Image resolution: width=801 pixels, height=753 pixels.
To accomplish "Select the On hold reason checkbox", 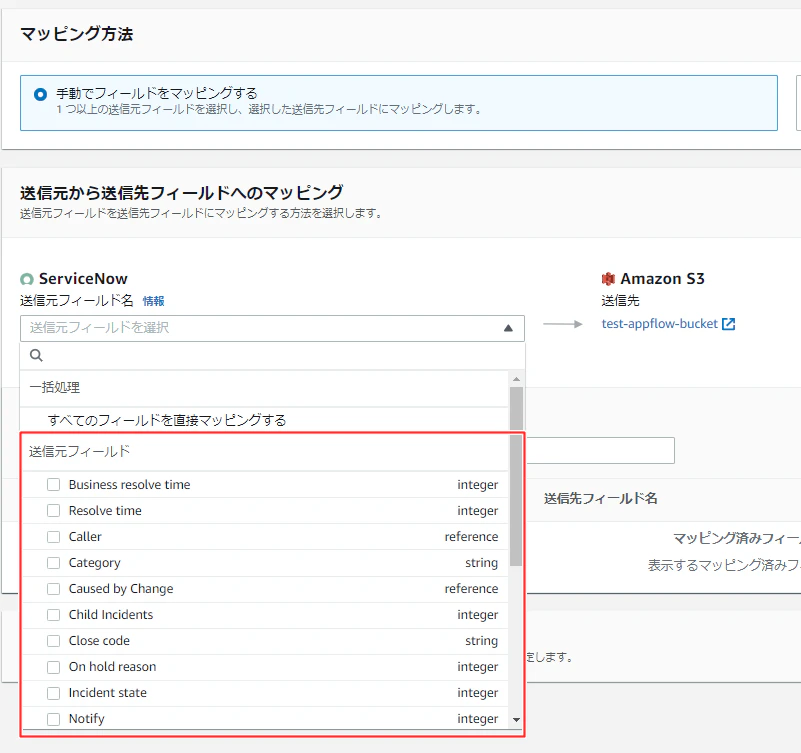I will [x=54, y=667].
